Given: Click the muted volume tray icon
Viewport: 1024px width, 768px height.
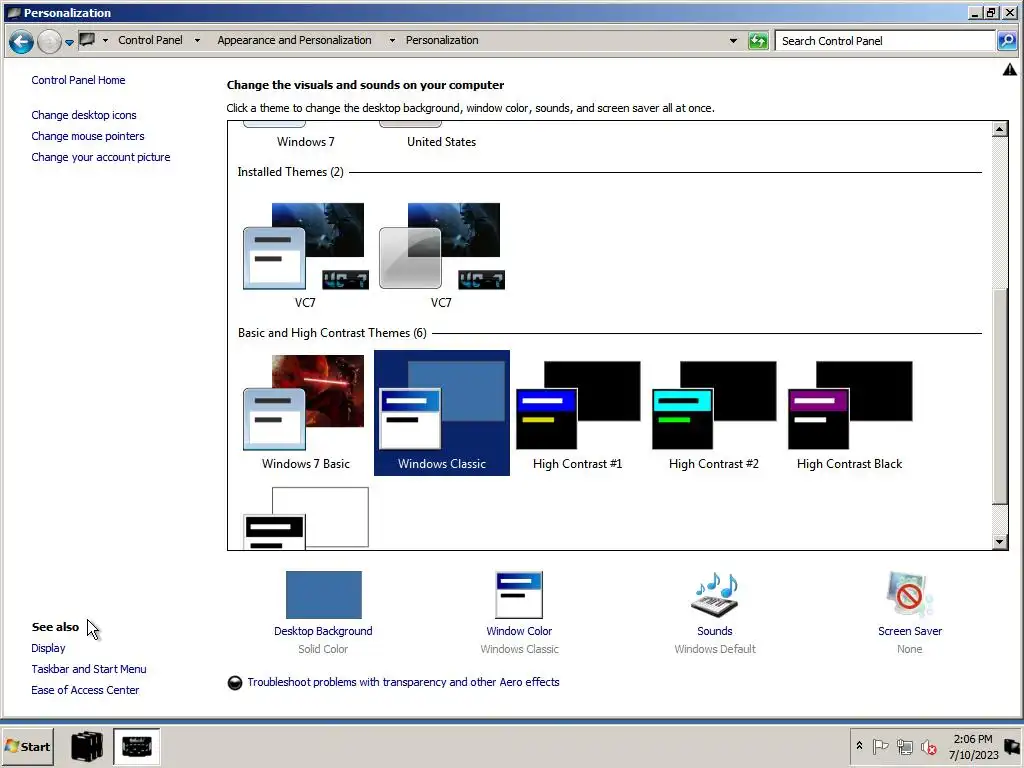Looking at the screenshot, I should (928, 746).
